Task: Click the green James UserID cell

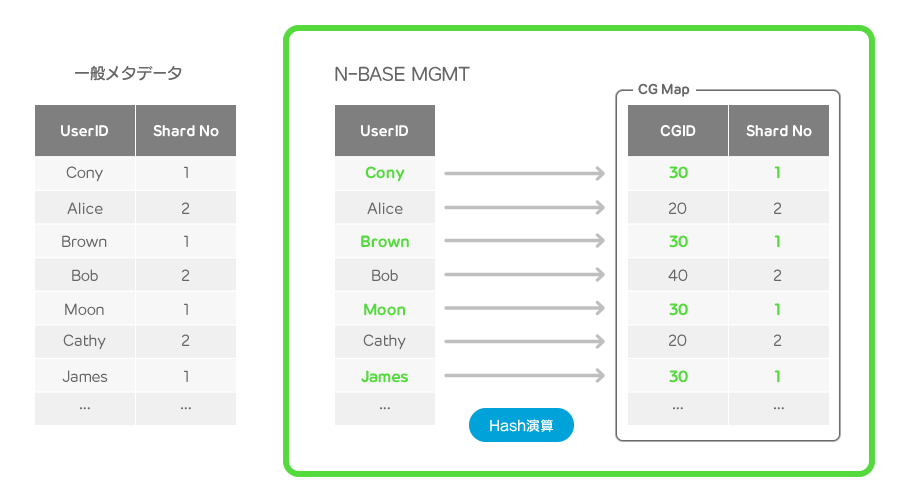Action: 385,376
